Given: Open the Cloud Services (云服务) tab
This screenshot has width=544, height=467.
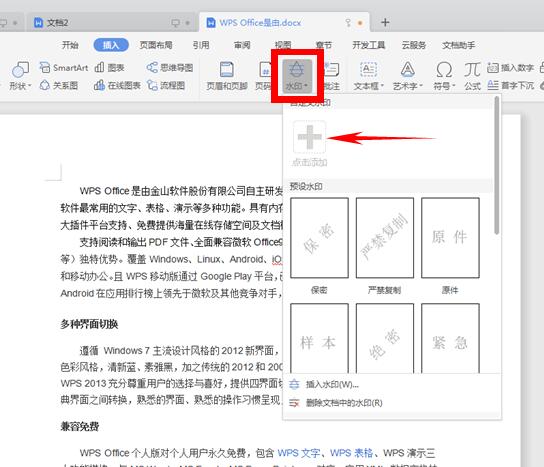Looking at the screenshot, I should pyautogui.click(x=414, y=45).
